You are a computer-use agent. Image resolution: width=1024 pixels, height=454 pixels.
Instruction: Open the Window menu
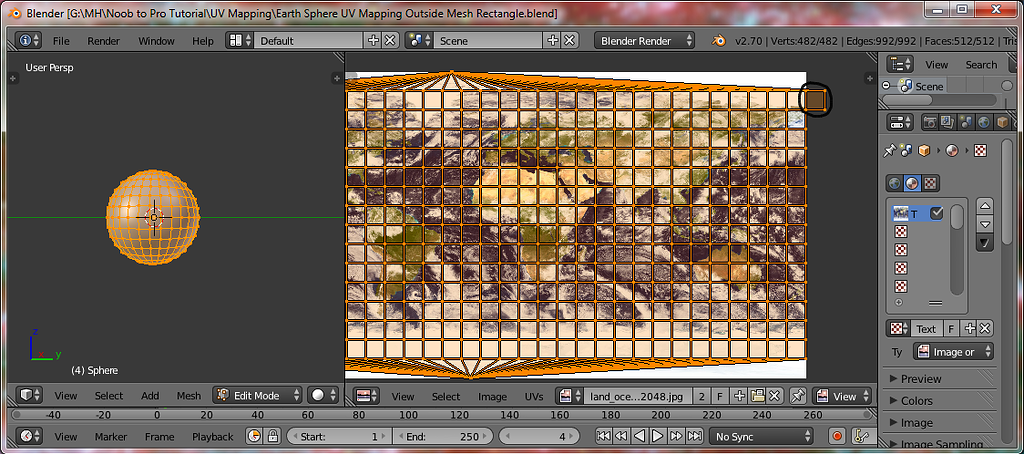pos(156,41)
